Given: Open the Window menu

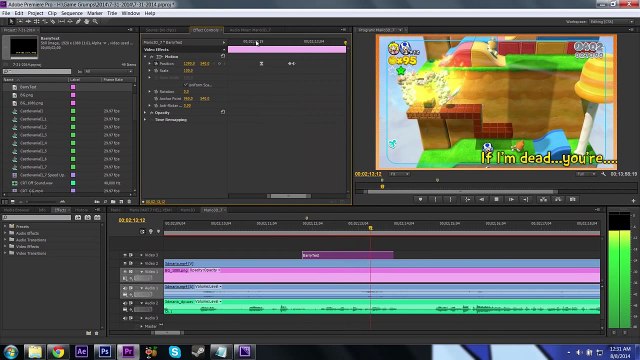Looking at the screenshot, I should coord(131,13).
